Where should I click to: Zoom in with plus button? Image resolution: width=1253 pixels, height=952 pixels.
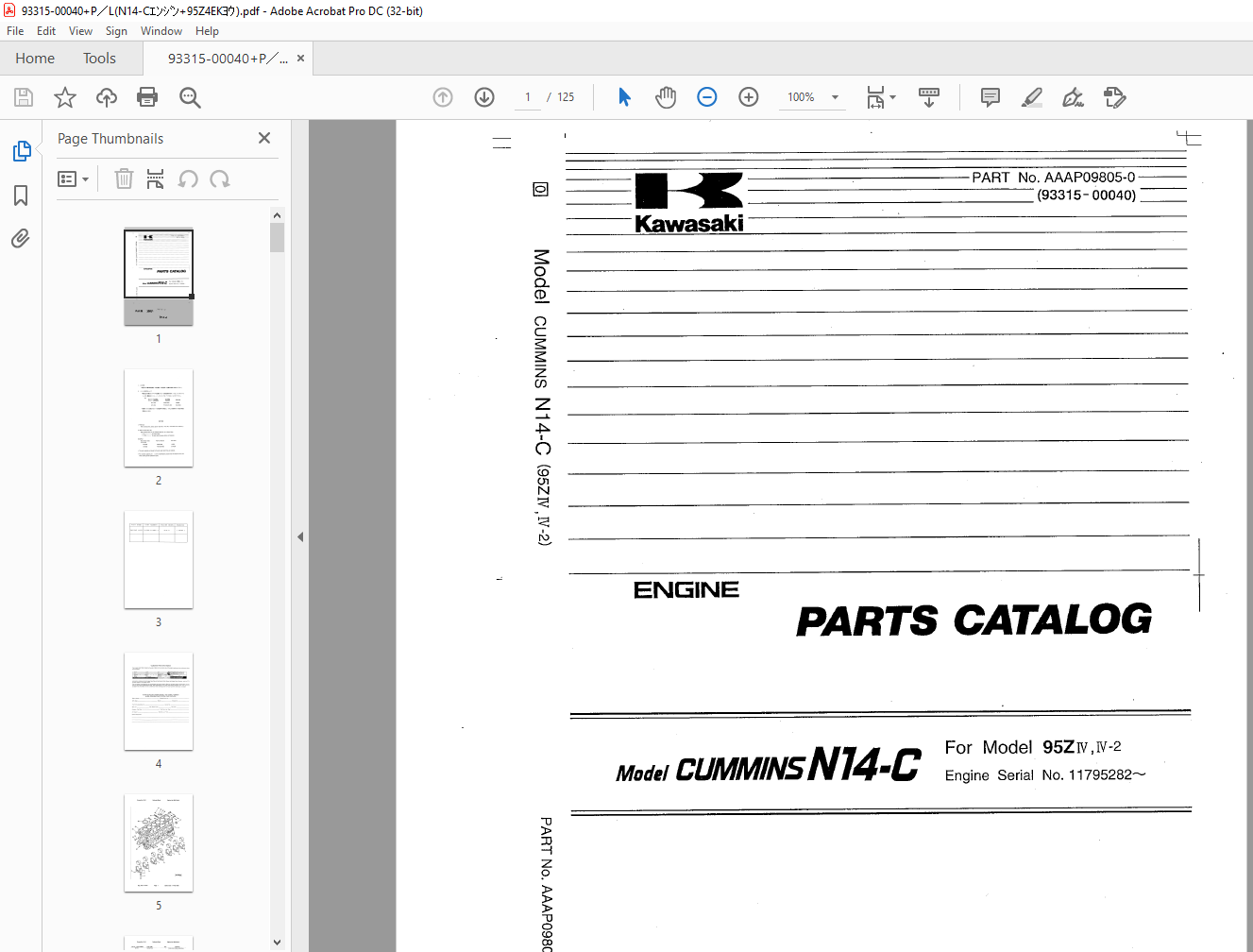coord(749,97)
